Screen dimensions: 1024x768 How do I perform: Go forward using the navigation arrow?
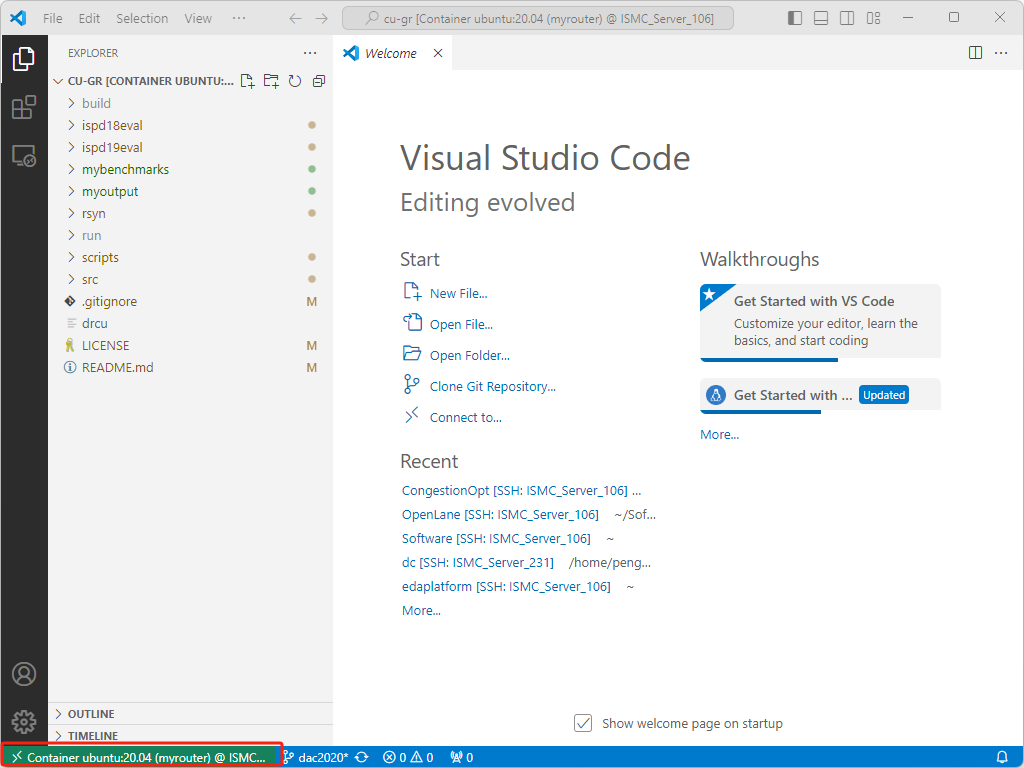click(321, 18)
